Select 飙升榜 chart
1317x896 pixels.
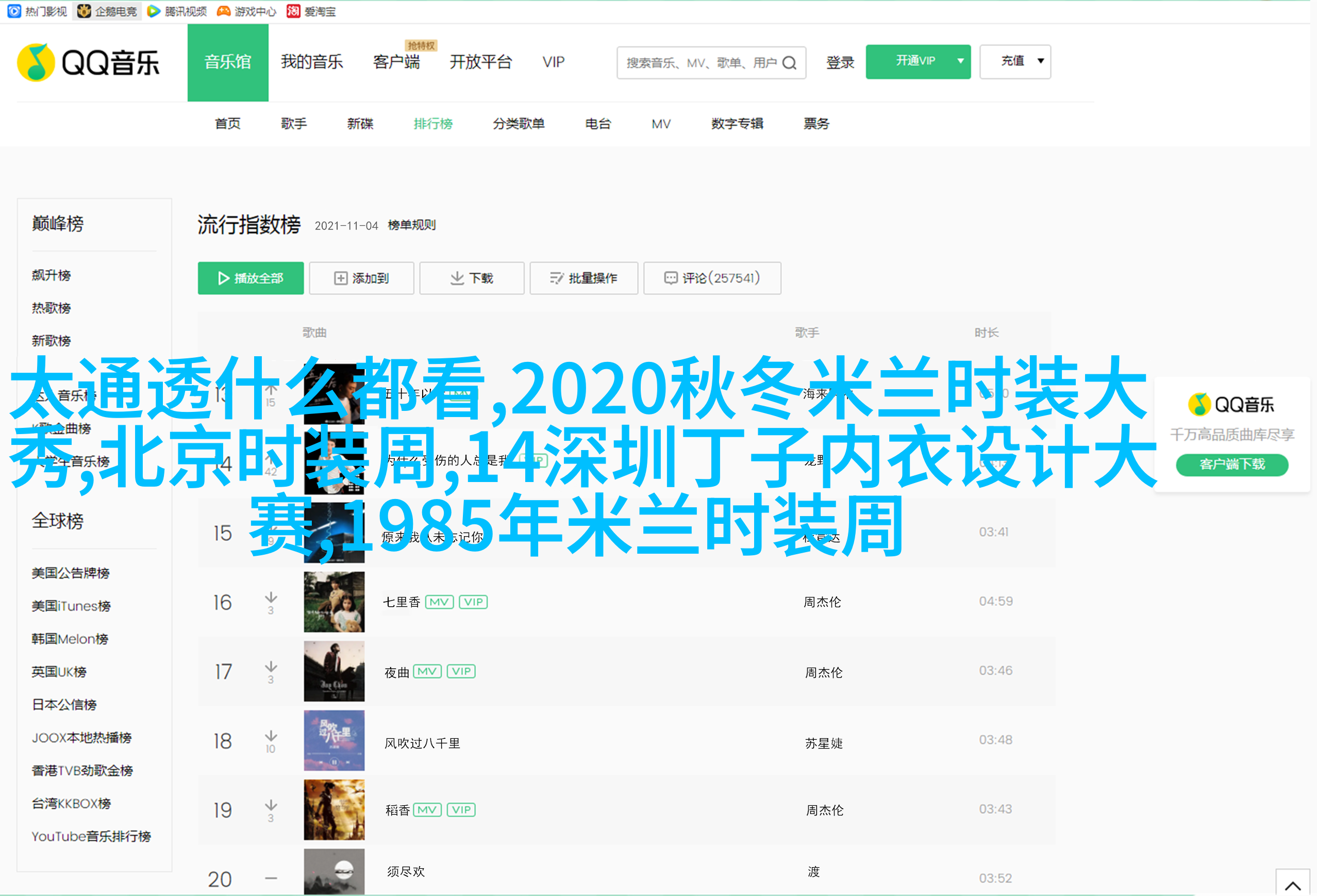coord(51,275)
